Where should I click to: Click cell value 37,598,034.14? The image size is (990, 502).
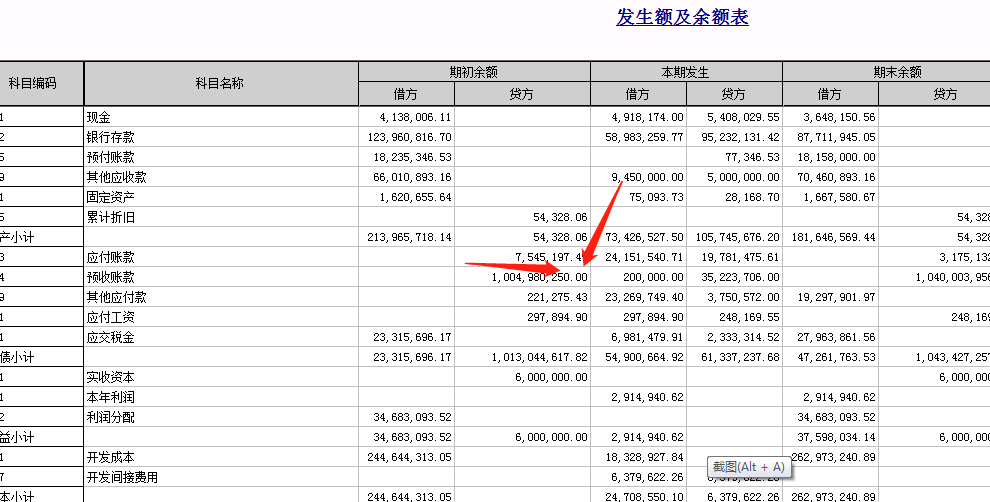pos(837,438)
